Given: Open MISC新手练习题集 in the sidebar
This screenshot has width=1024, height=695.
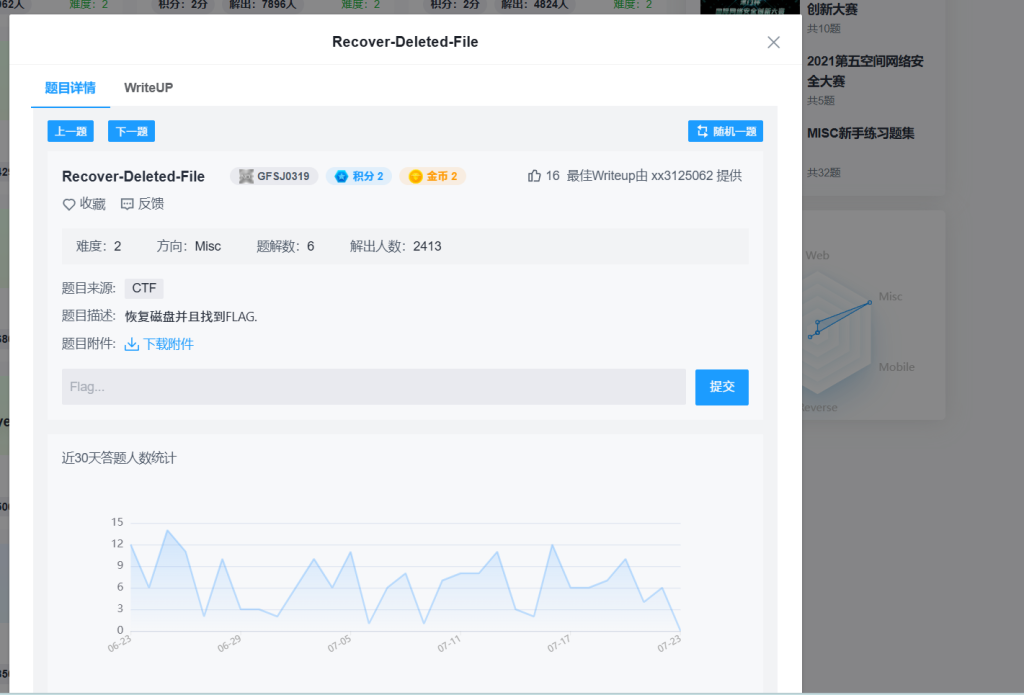Looking at the screenshot, I should [860, 133].
